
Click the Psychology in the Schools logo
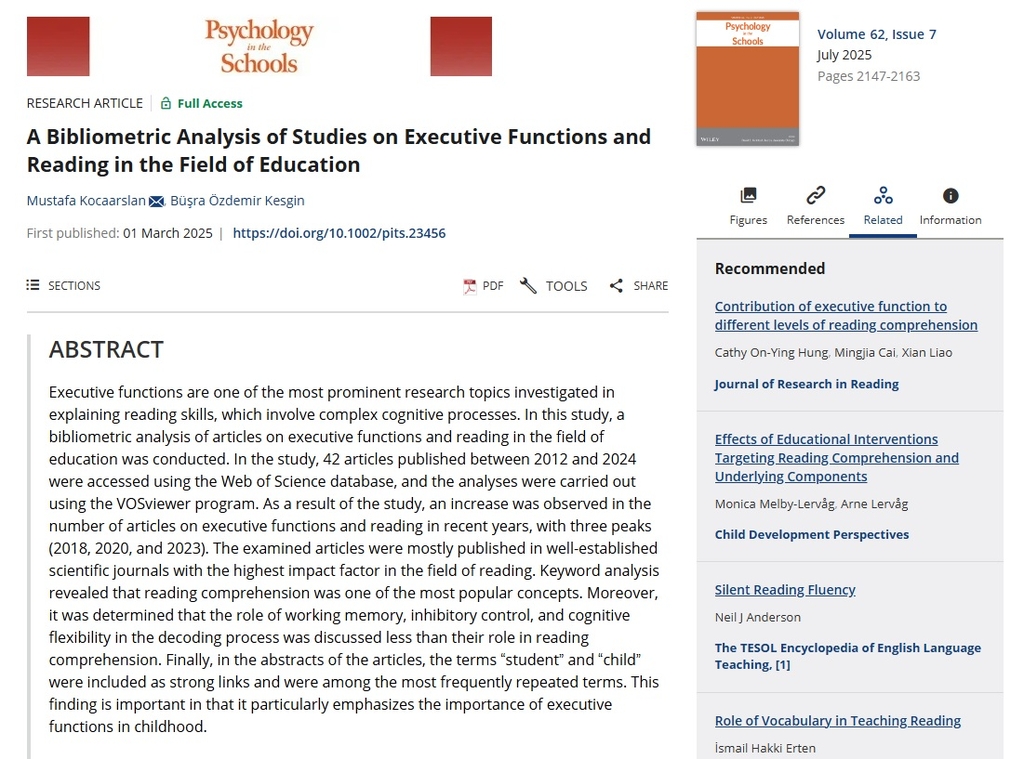(x=259, y=46)
